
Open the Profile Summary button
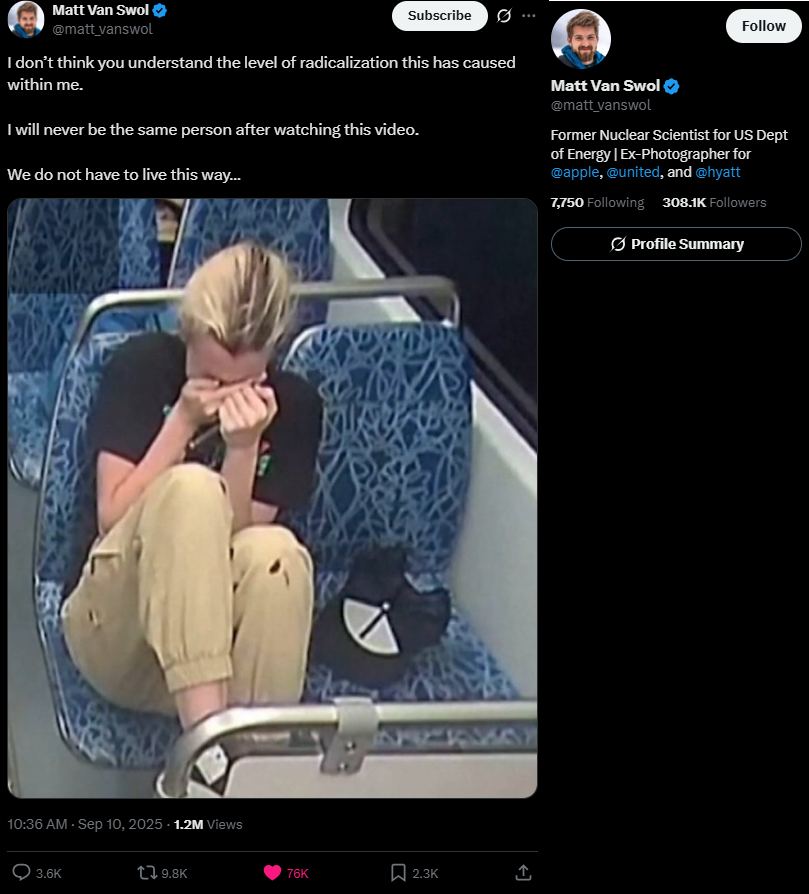tap(676, 244)
